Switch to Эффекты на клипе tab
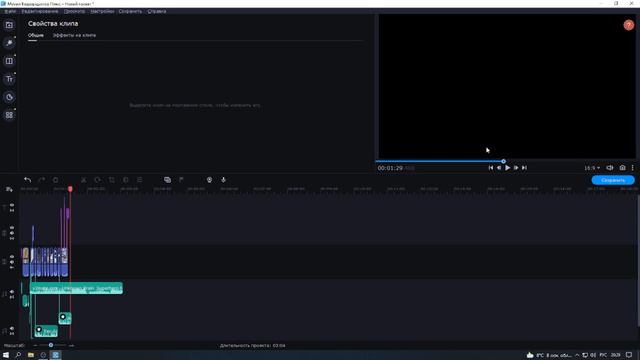This screenshot has width=640, height=360. [74, 36]
